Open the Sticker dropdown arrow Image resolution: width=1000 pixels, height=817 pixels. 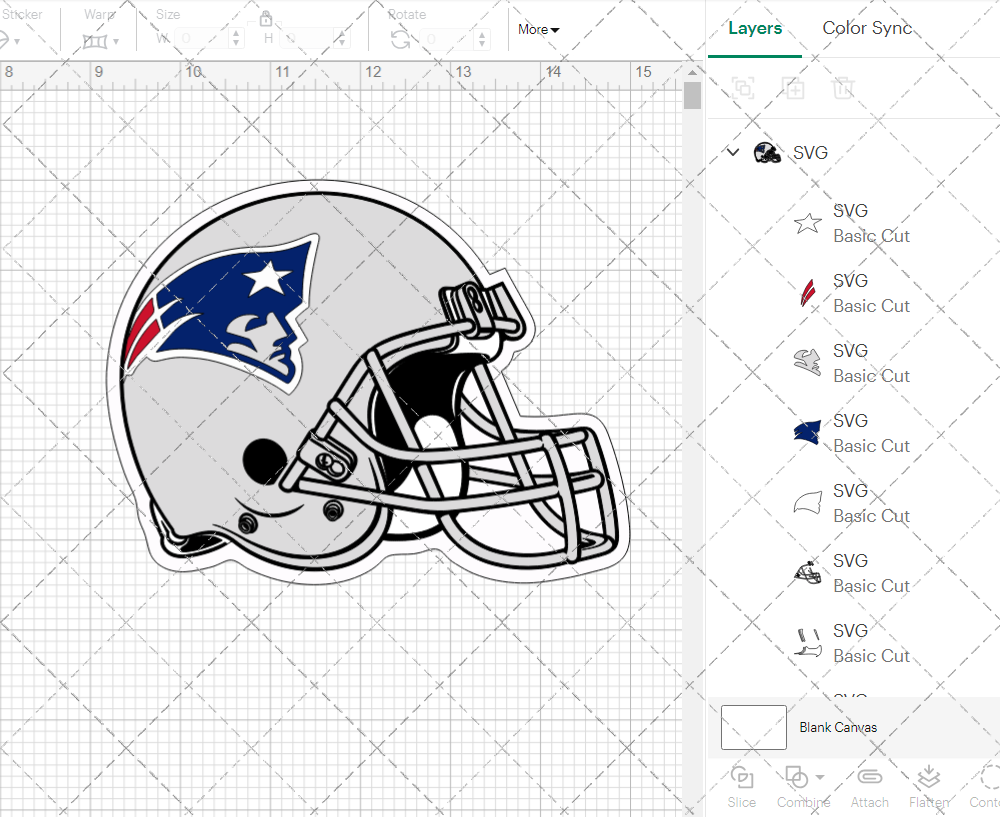pyautogui.click(x=17, y=42)
